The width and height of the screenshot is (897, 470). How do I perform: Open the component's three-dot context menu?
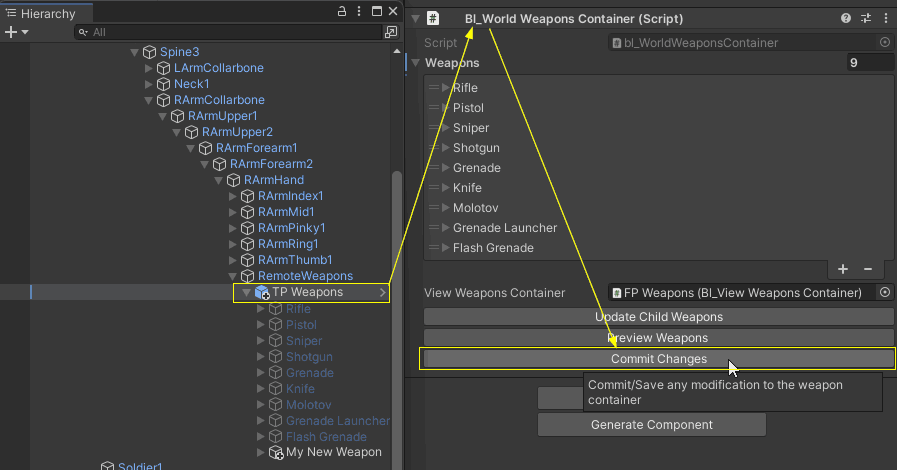click(885, 18)
